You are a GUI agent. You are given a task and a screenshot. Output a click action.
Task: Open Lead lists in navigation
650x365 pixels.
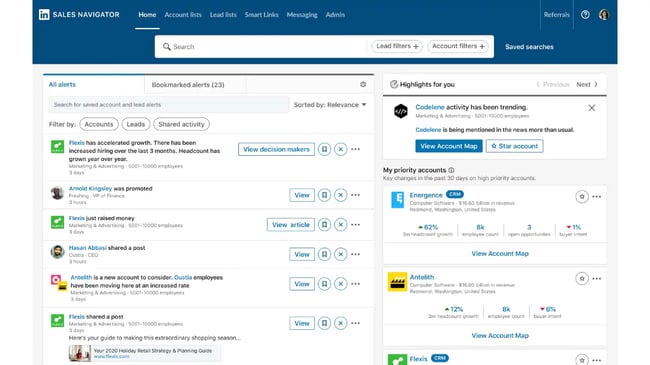click(x=223, y=15)
